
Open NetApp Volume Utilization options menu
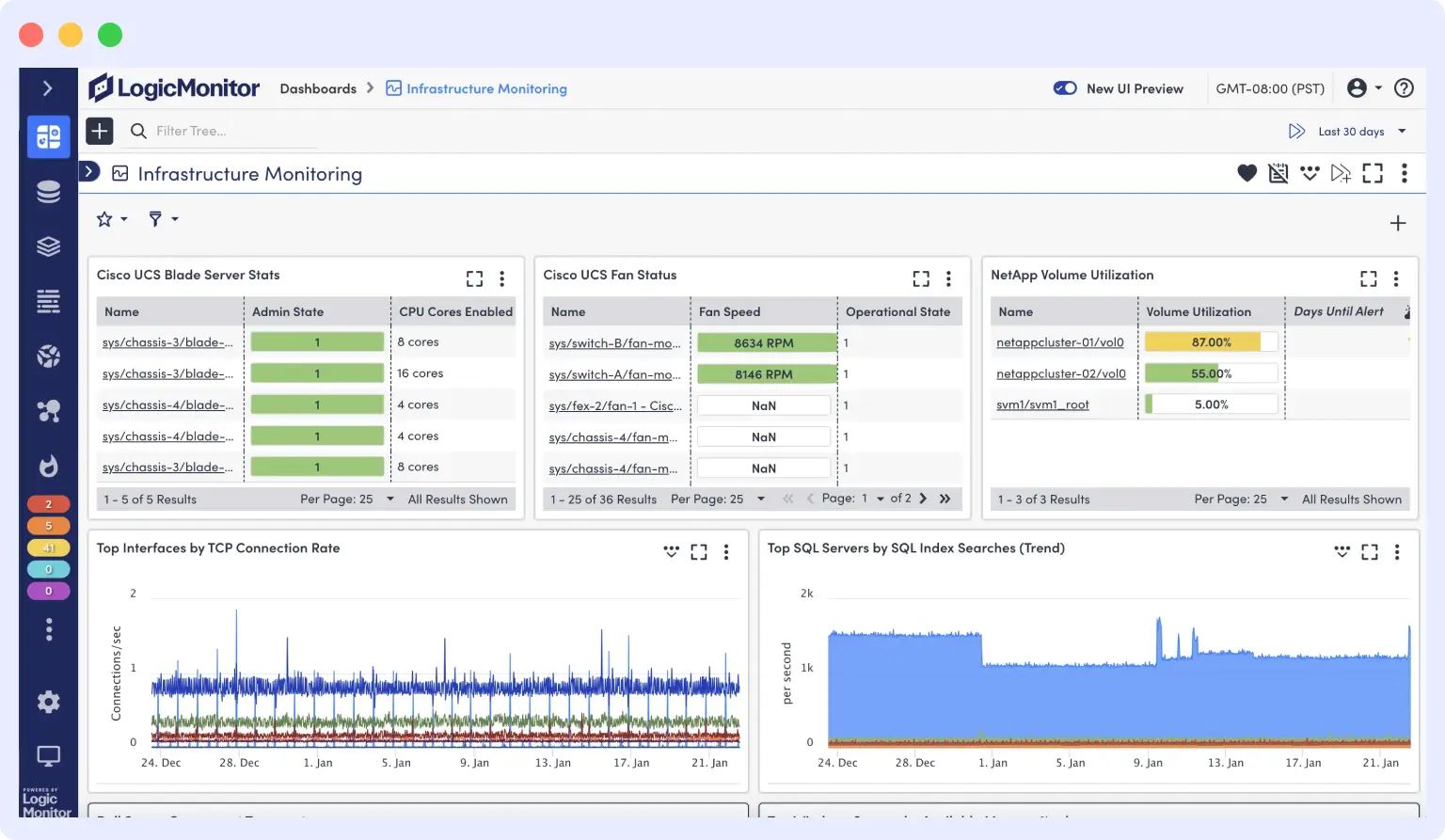[1396, 278]
